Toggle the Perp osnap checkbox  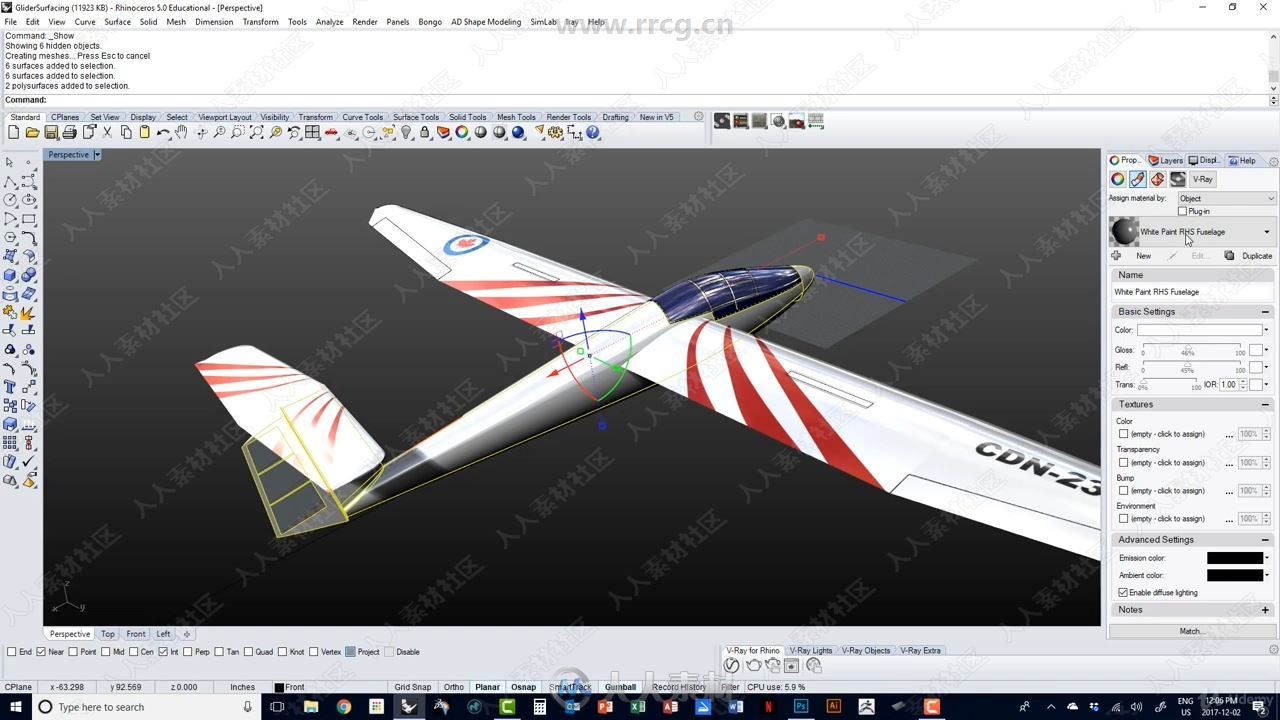pyautogui.click(x=189, y=652)
